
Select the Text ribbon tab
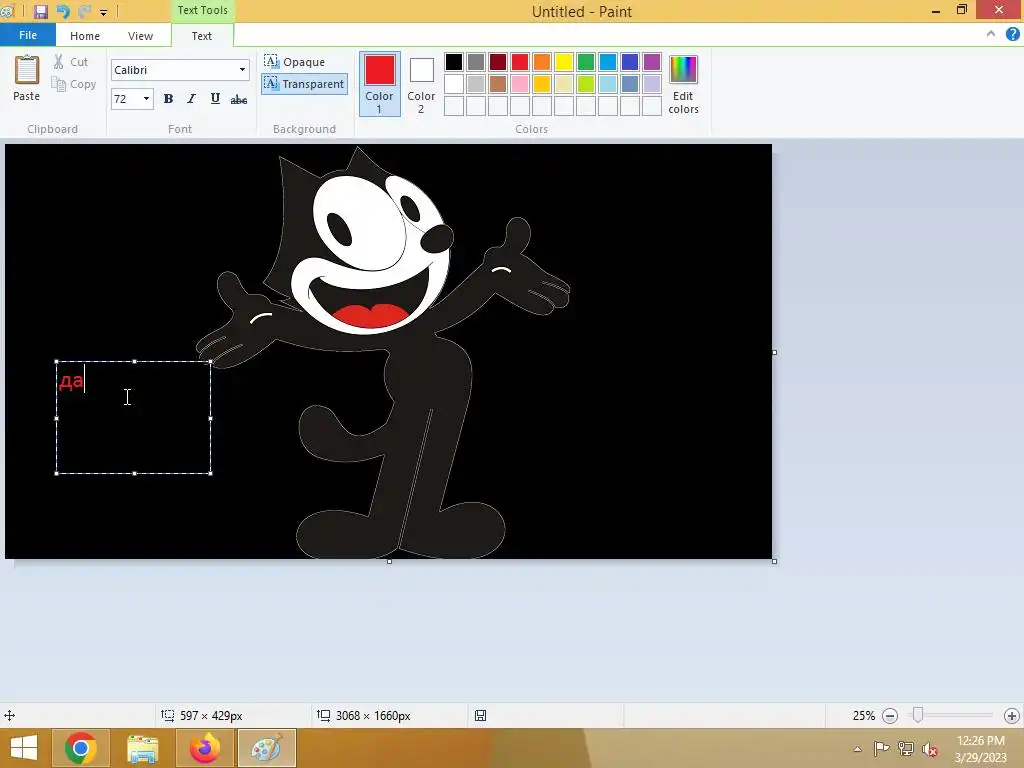(x=202, y=36)
